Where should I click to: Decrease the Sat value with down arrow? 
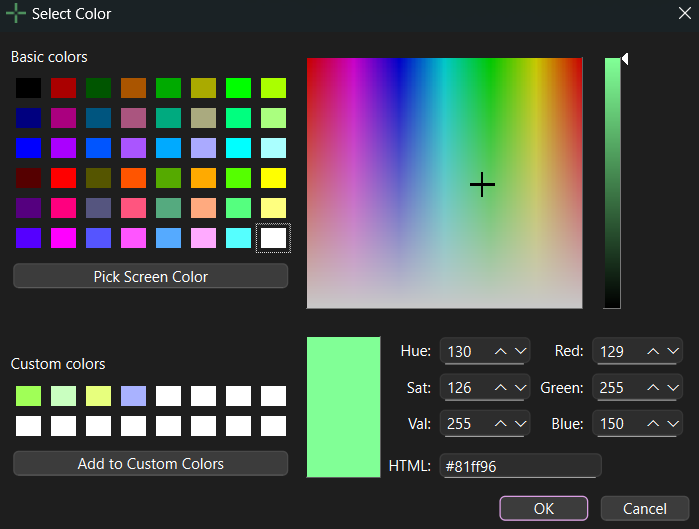[x=520, y=387]
